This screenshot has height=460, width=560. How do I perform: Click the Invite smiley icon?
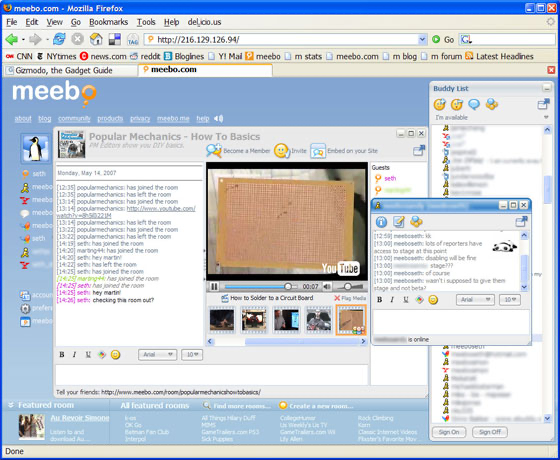(282, 151)
